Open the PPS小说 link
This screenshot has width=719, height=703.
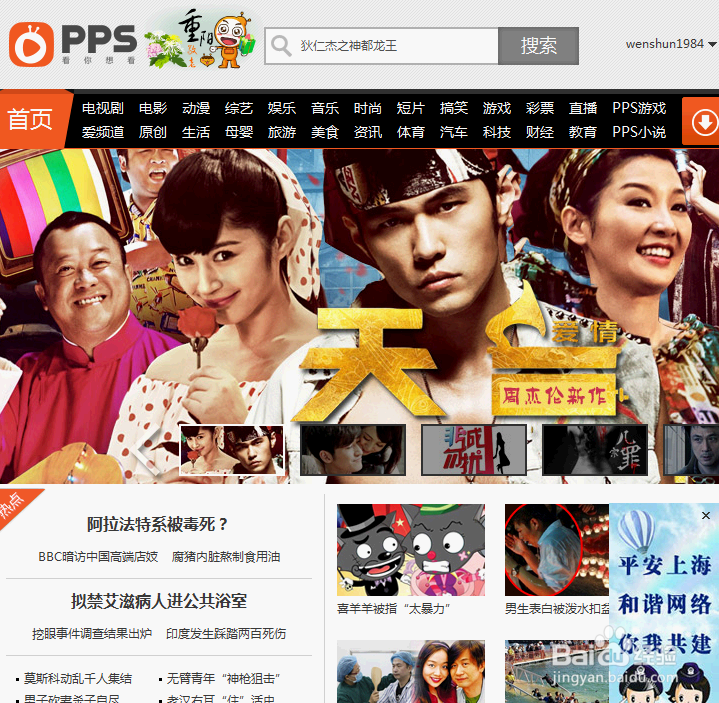pos(639,132)
